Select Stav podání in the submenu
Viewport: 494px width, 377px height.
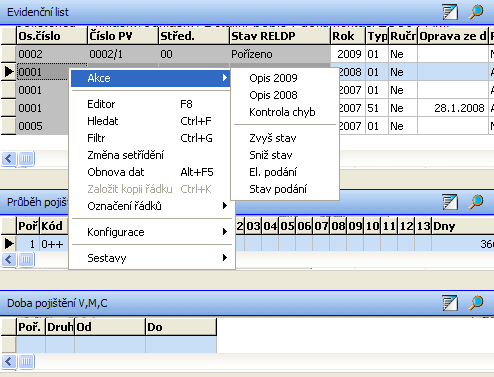click(x=285, y=189)
